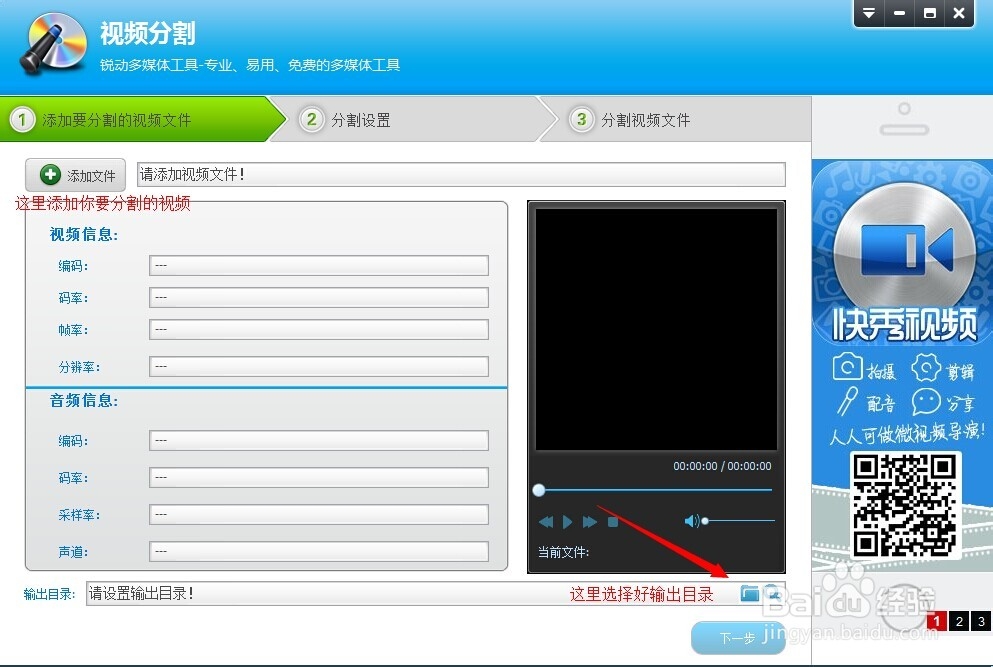993x667 pixels.
Task: Minimize the 视频分割 window
Action: coord(899,13)
